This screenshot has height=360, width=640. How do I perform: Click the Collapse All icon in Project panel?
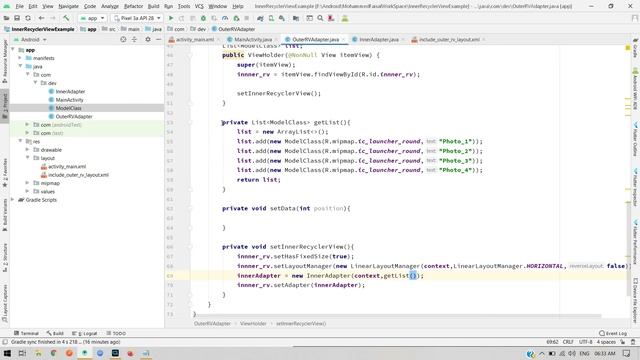(134, 40)
